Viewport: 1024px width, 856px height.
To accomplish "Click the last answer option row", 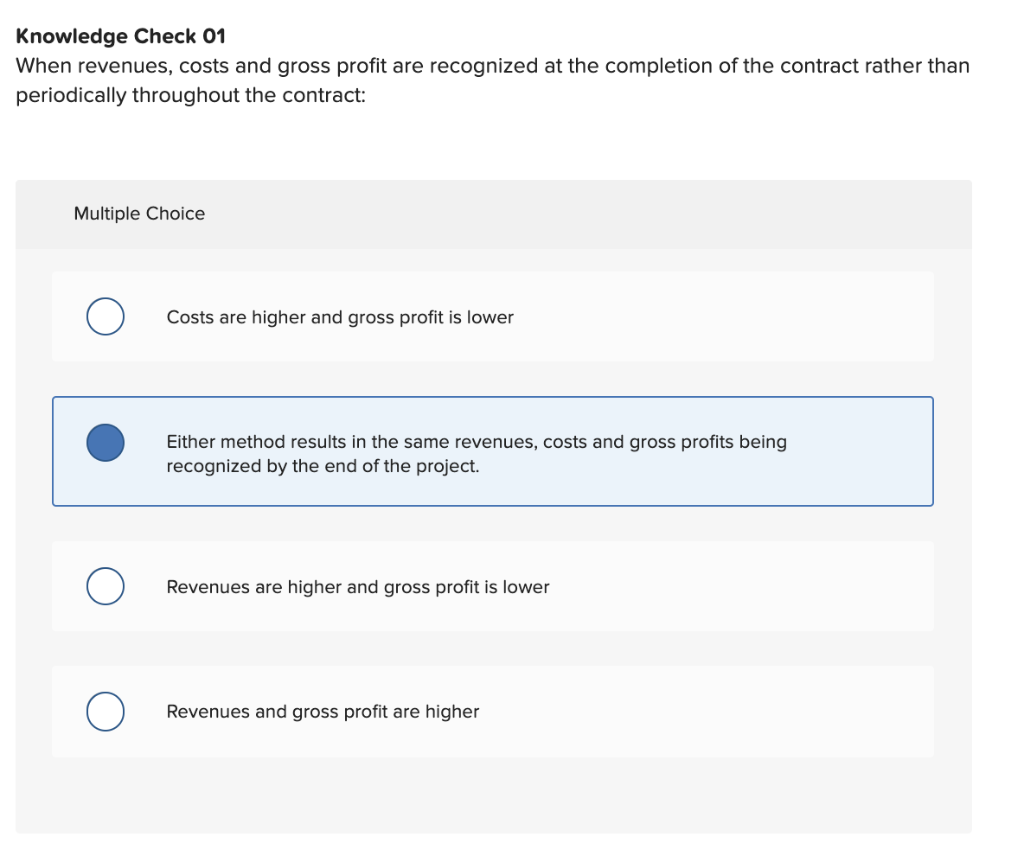I will coord(490,711).
